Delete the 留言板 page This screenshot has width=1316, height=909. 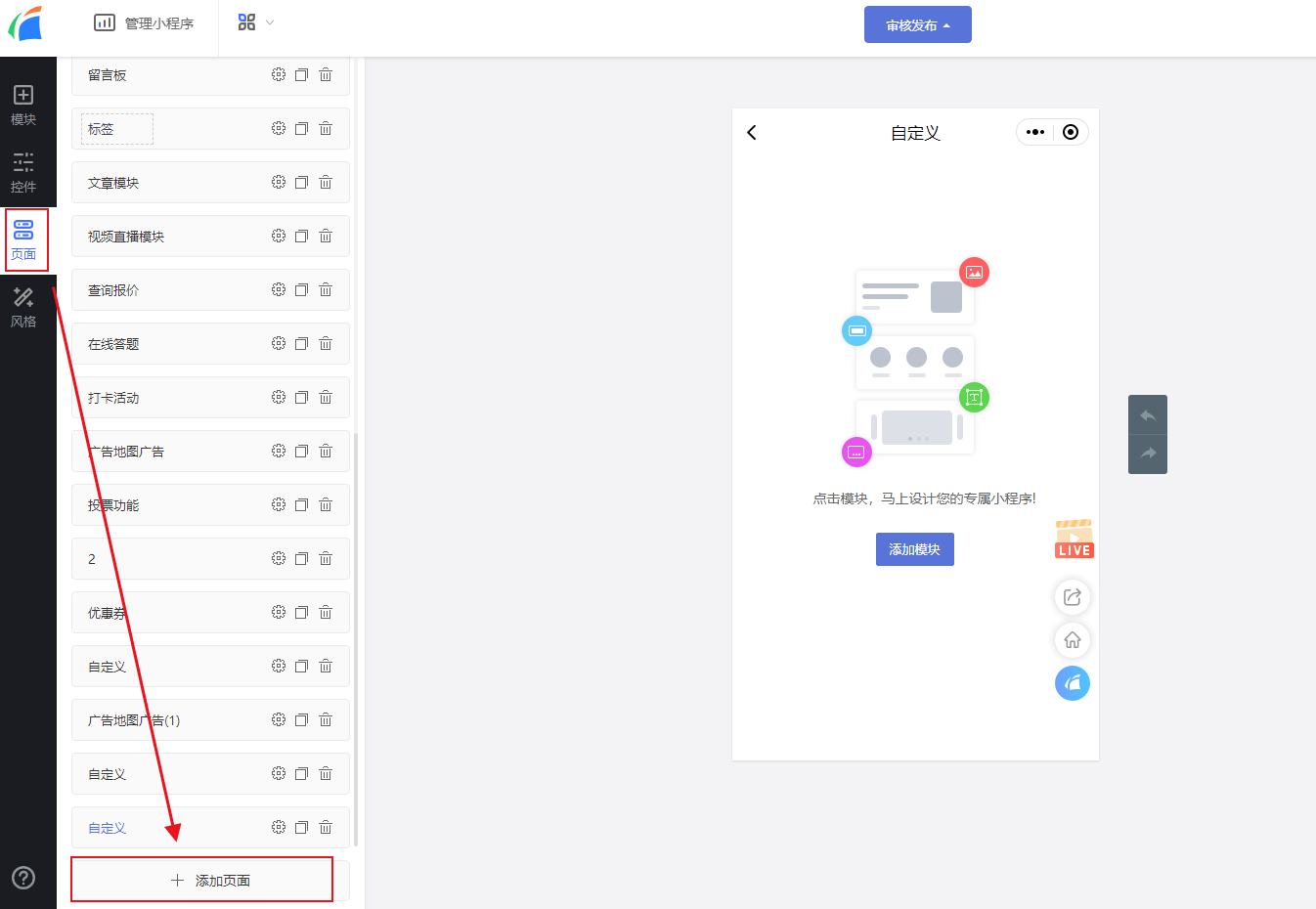(326, 74)
